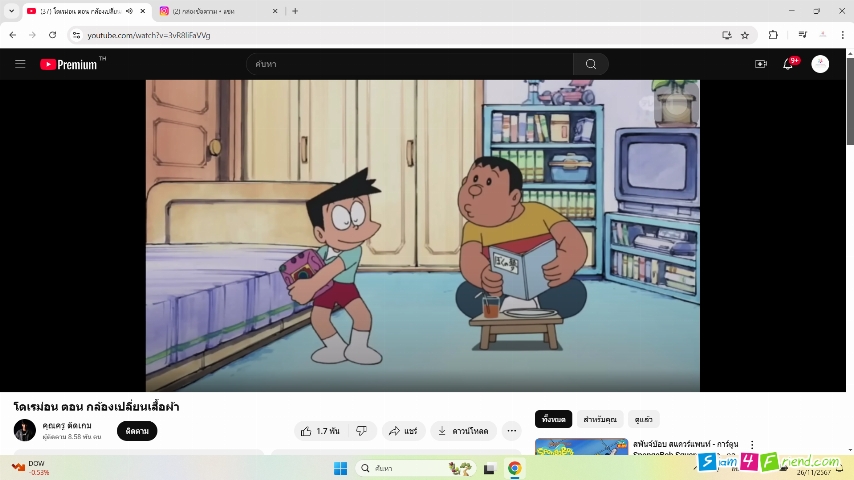Switch to the Instagram browser tab
The width and height of the screenshot is (854, 480).
coord(218,11)
